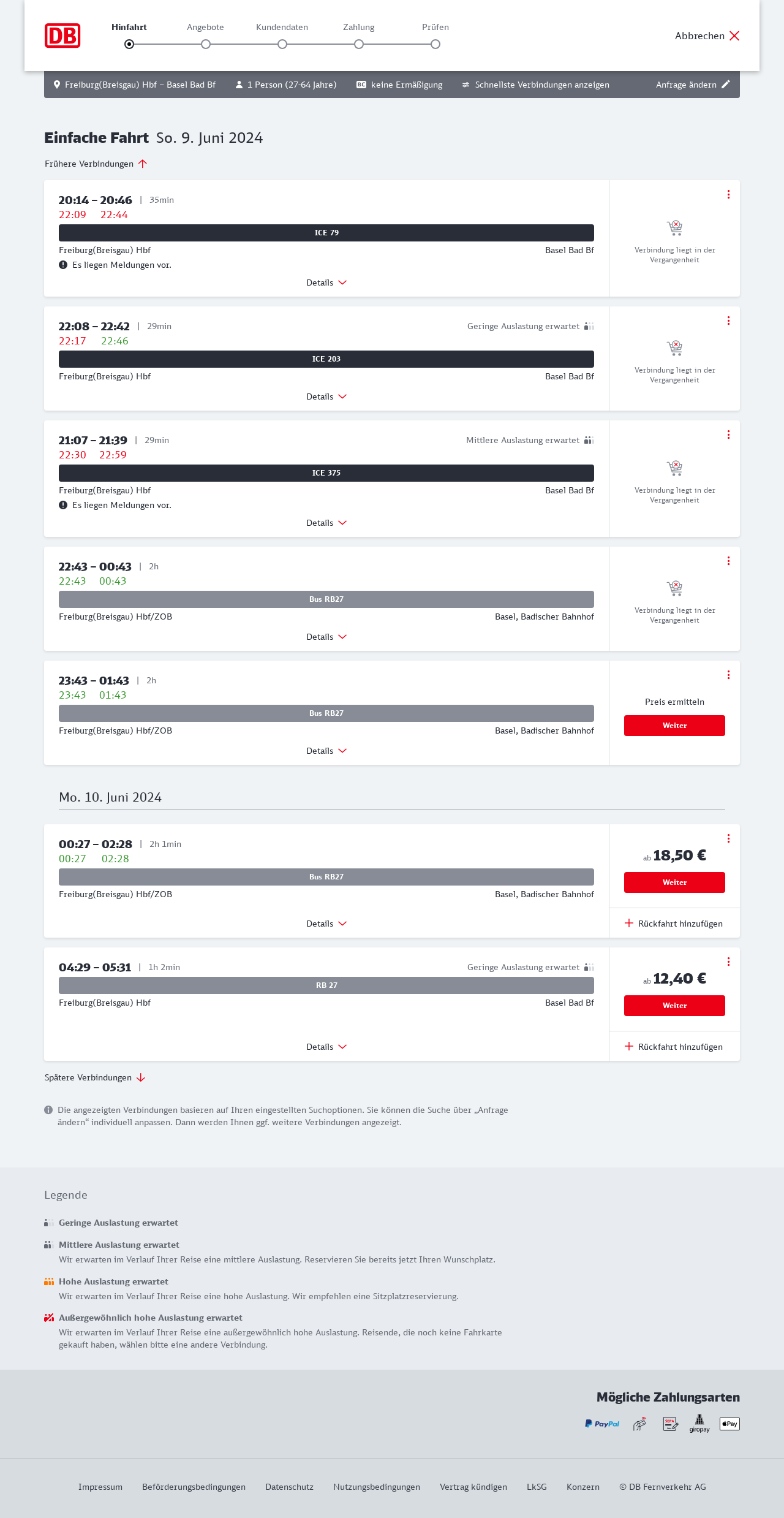This screenshot has width=784, height=1518.
Task: Expand Details for 23:43 Bus RB27 connection
Action: (x=326, y=751)
